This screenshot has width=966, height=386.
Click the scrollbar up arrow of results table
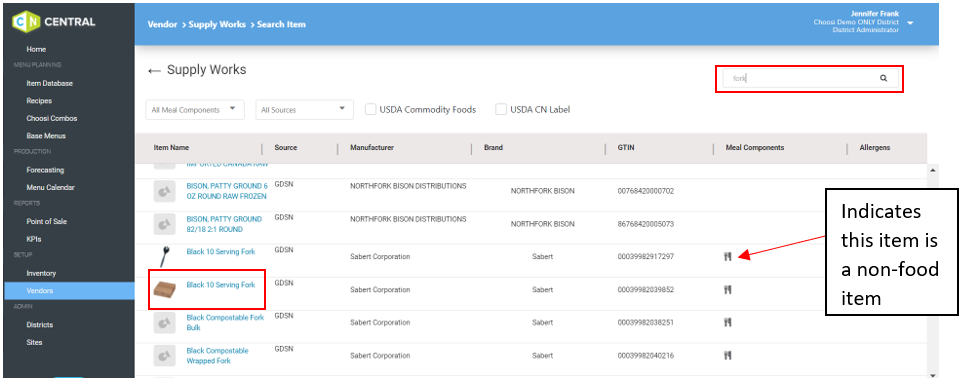932,170
